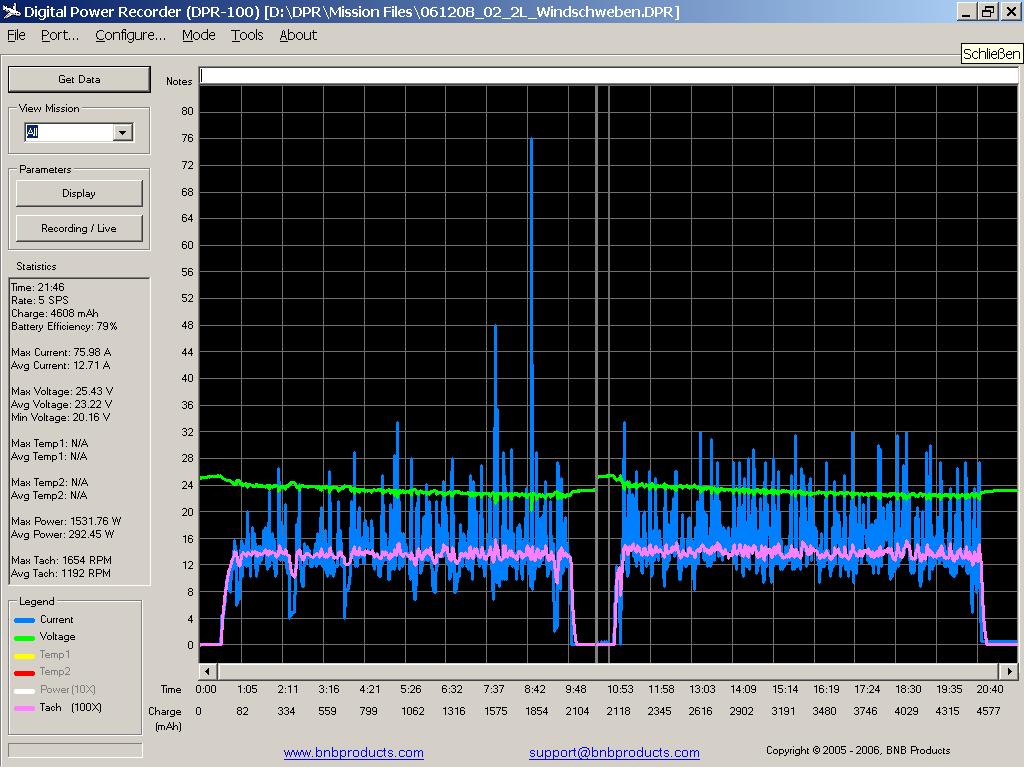Click the scrollbar right arrow under the graph
This screenshot has width=1024, height=768.
click(1009, 671)
